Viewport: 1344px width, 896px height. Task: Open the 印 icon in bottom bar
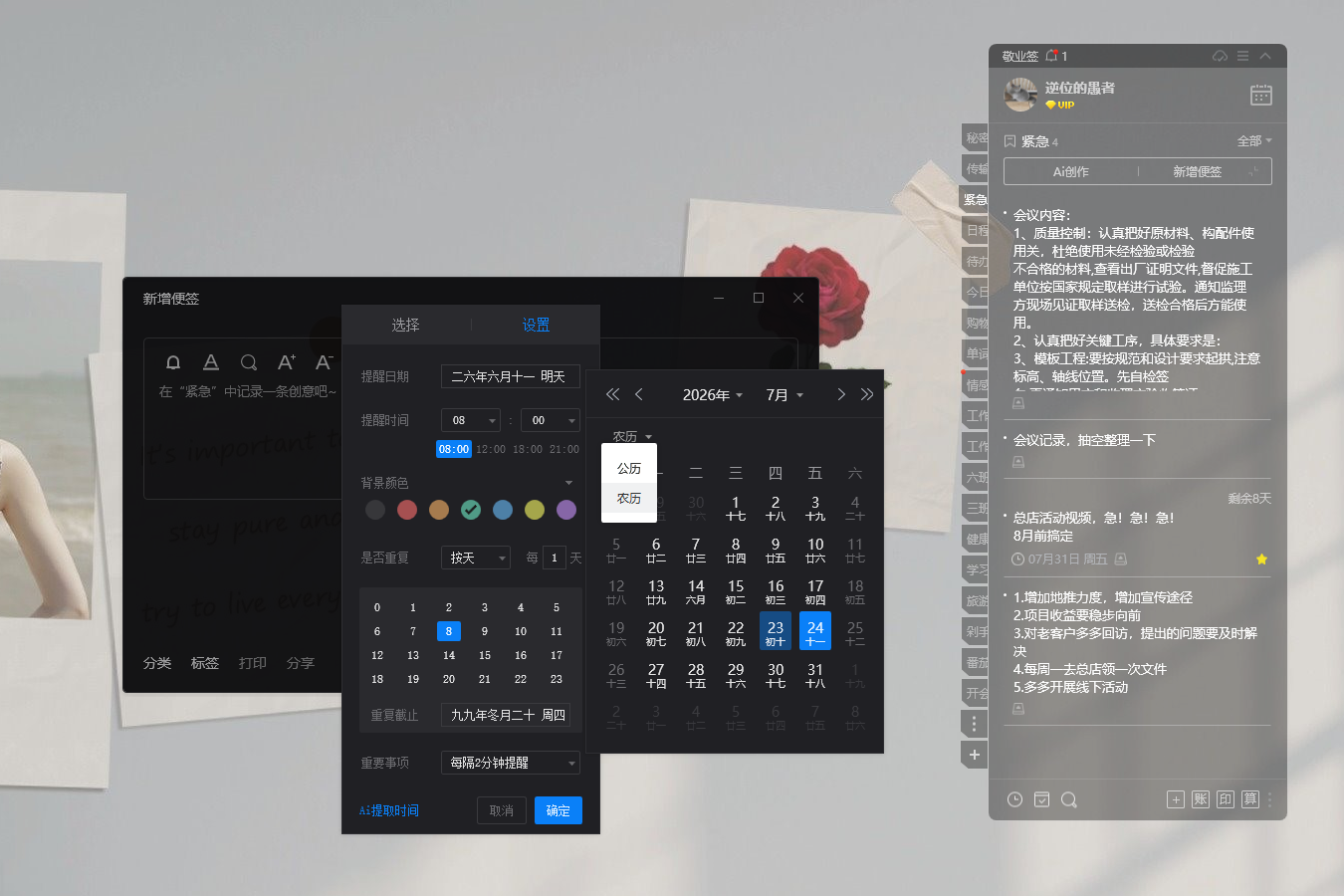pyautogui.click(x=1226, y=799)
